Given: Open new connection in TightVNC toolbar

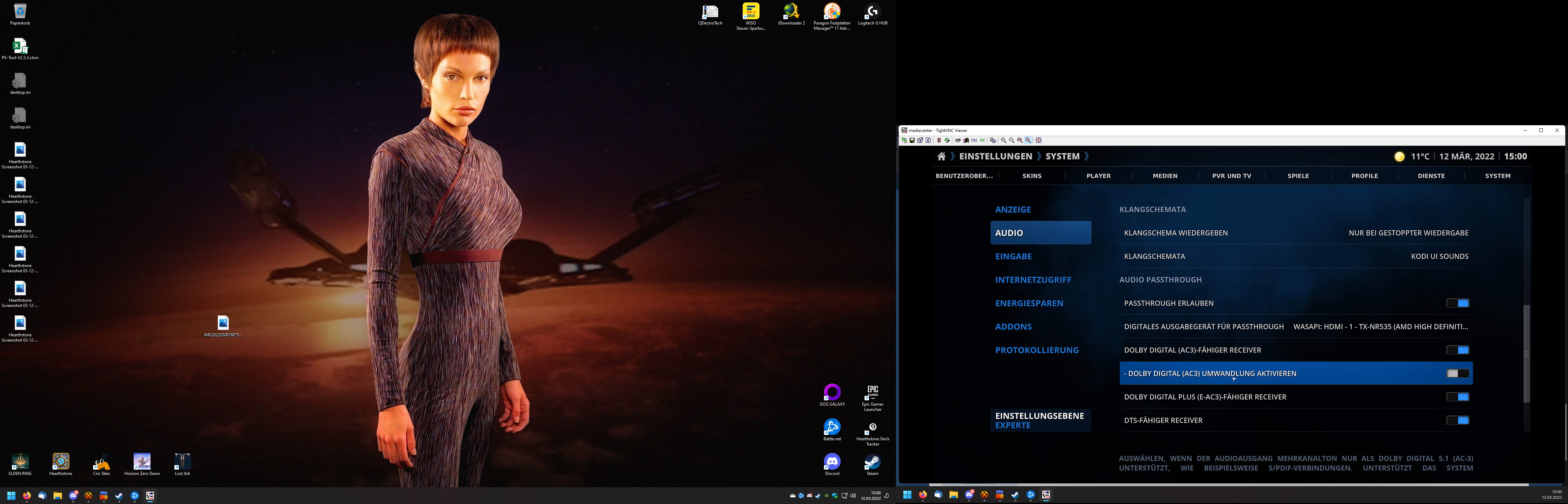Looking at the screenshot, I should [904, 141].
